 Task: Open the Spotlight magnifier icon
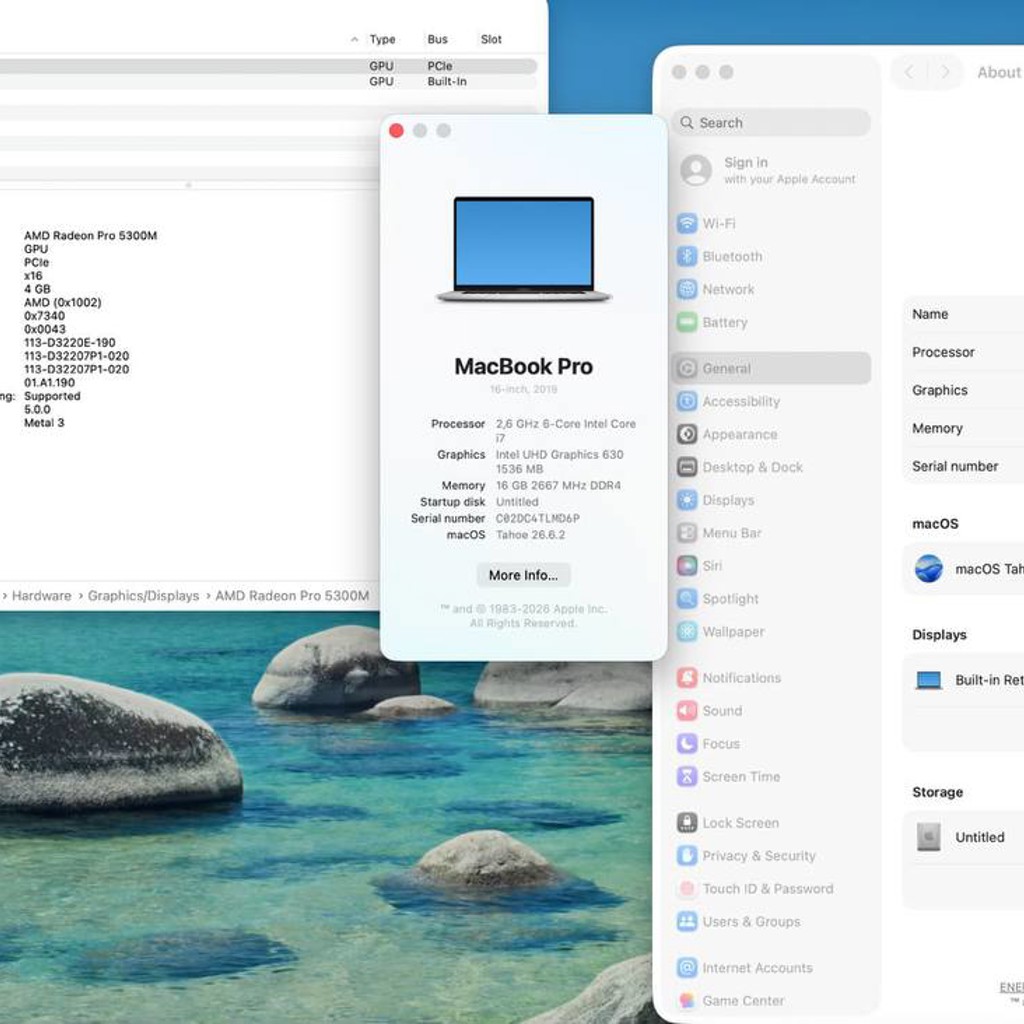coord(687,598)
